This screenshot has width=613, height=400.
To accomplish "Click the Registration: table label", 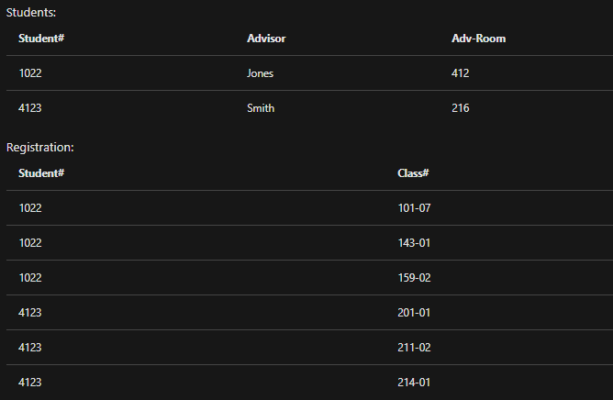I will pyautogui.click(x=40, y=147).
